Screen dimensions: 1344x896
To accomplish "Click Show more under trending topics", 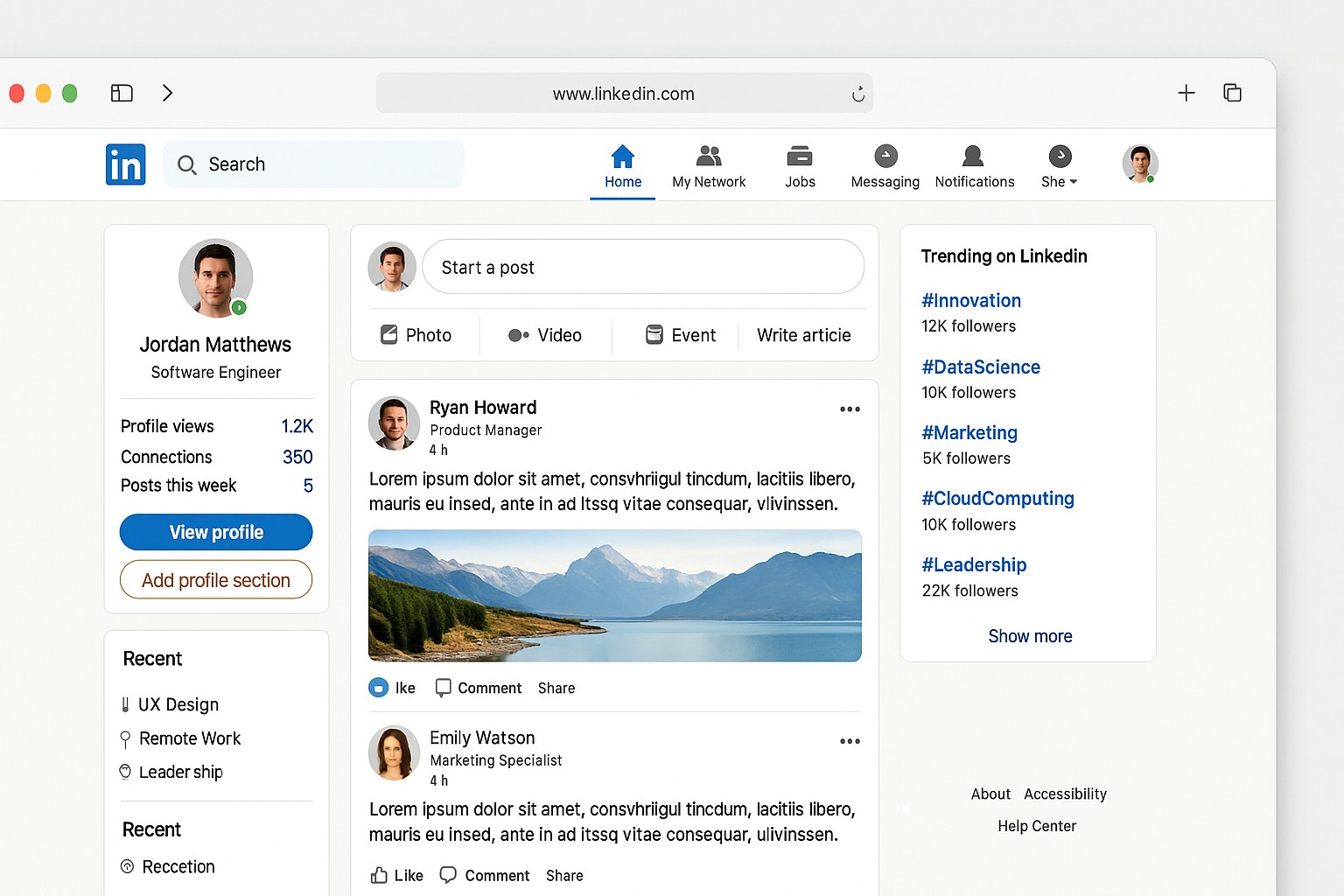I will pyautogui.click(x=1030, y=636).
